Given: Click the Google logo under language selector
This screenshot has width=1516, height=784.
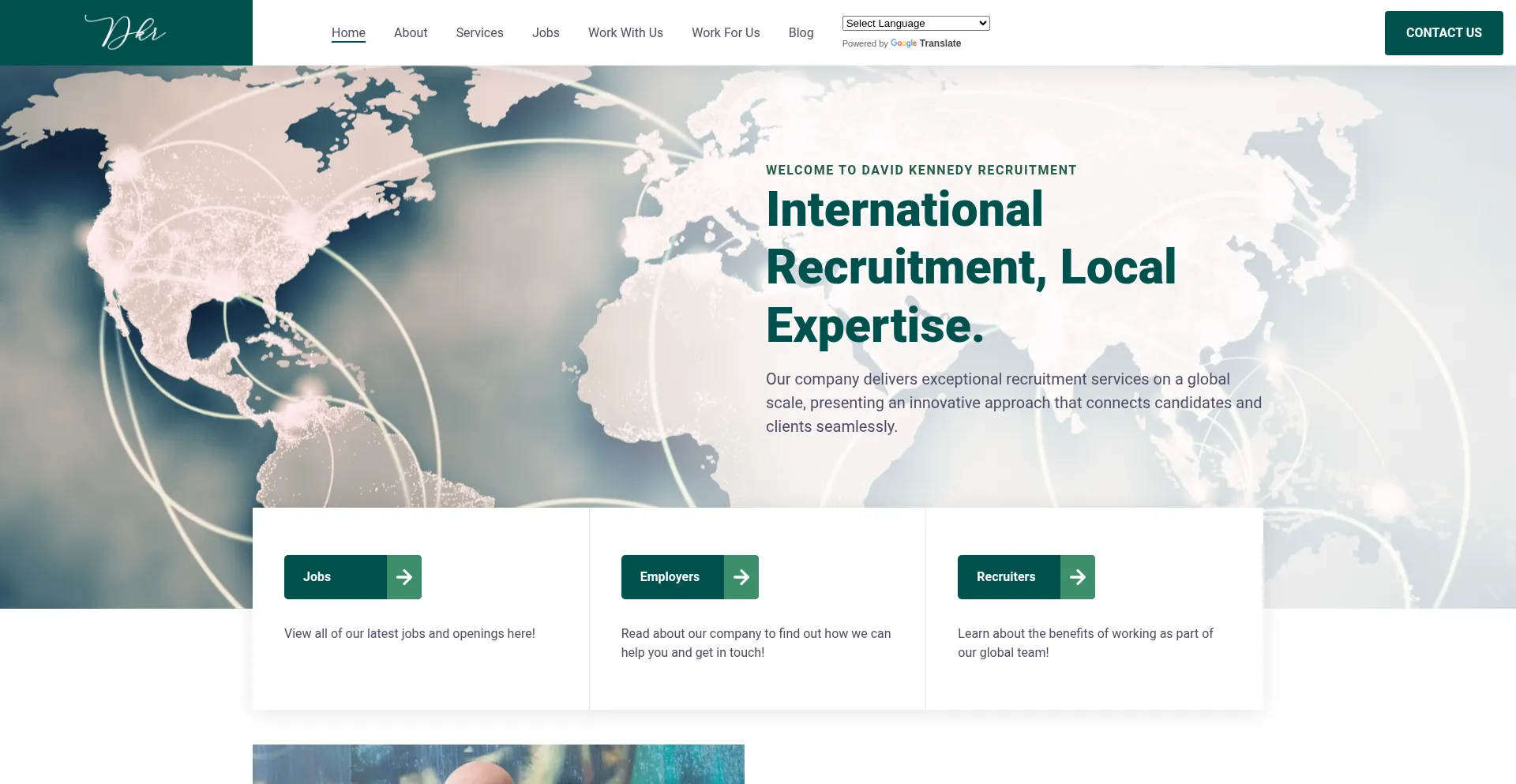Looking at the screenshot, I should (x=903, y=43).
